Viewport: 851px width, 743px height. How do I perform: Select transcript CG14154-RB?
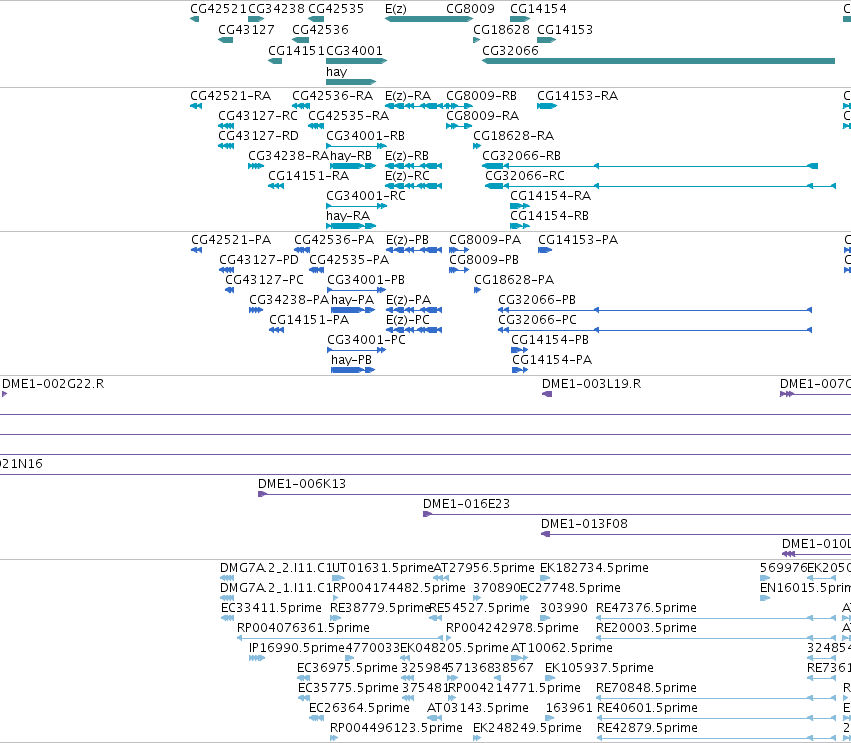point(550,216)
